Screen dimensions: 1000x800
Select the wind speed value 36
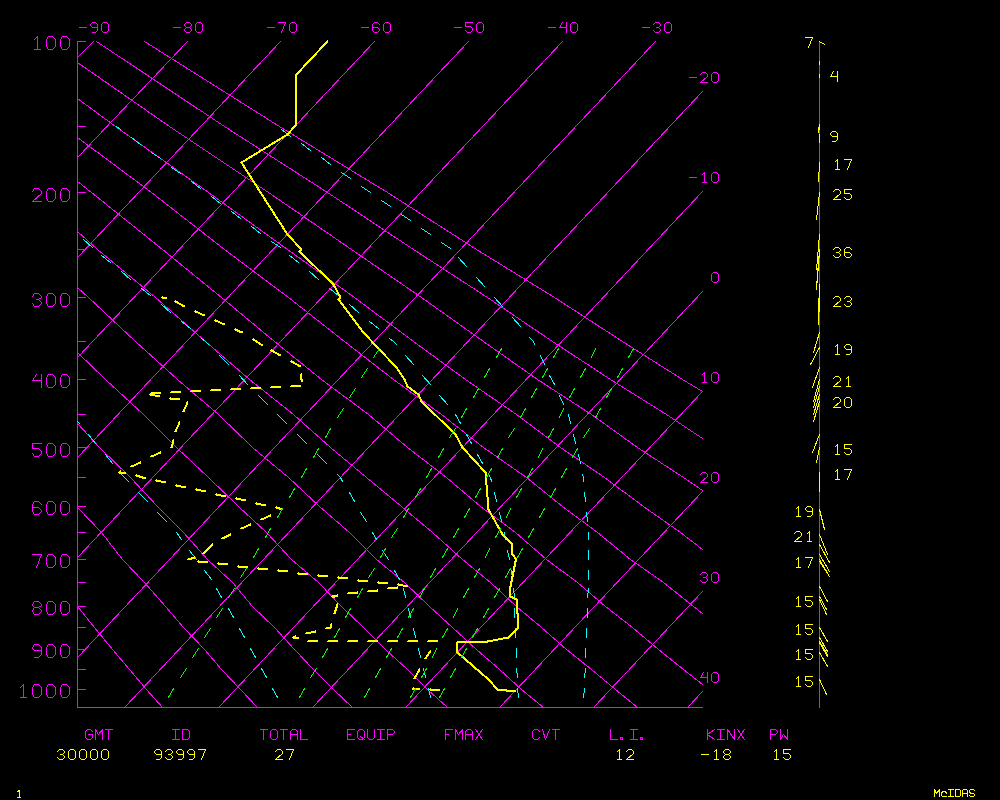point(842,253)
